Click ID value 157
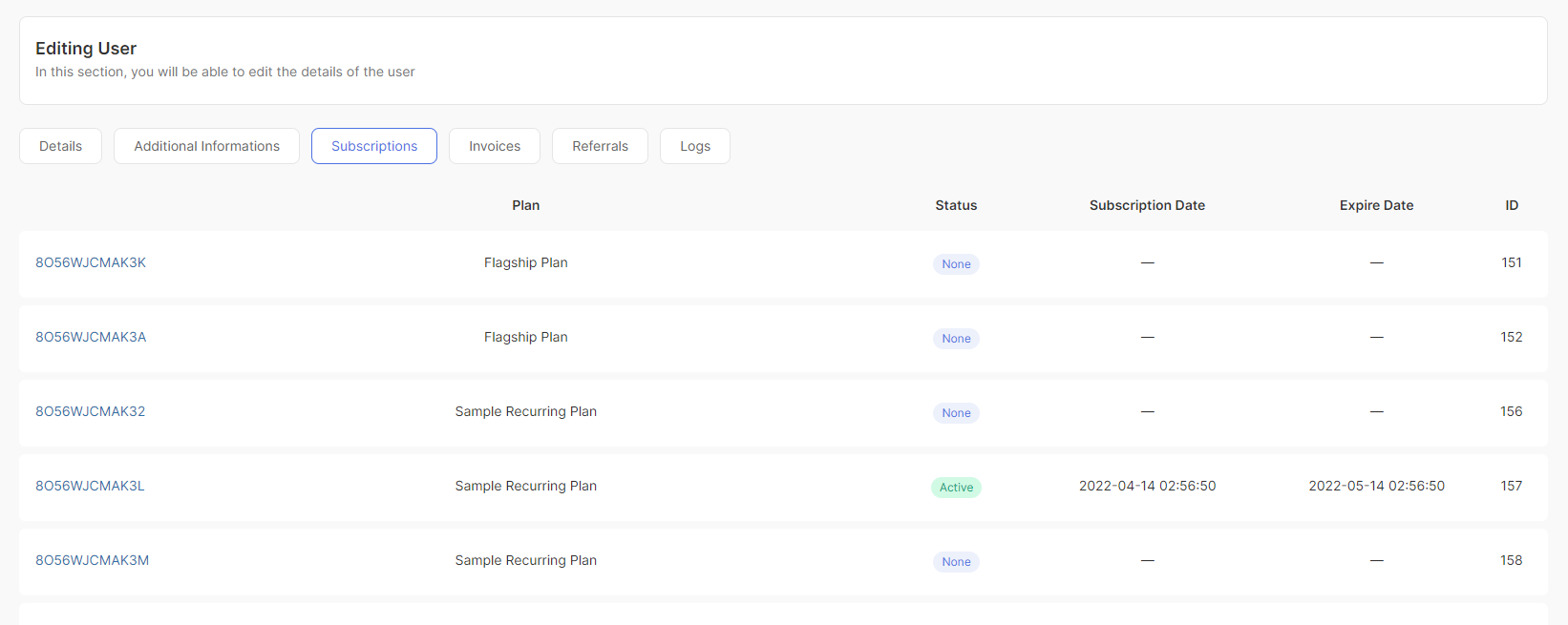 (1512, 486)
